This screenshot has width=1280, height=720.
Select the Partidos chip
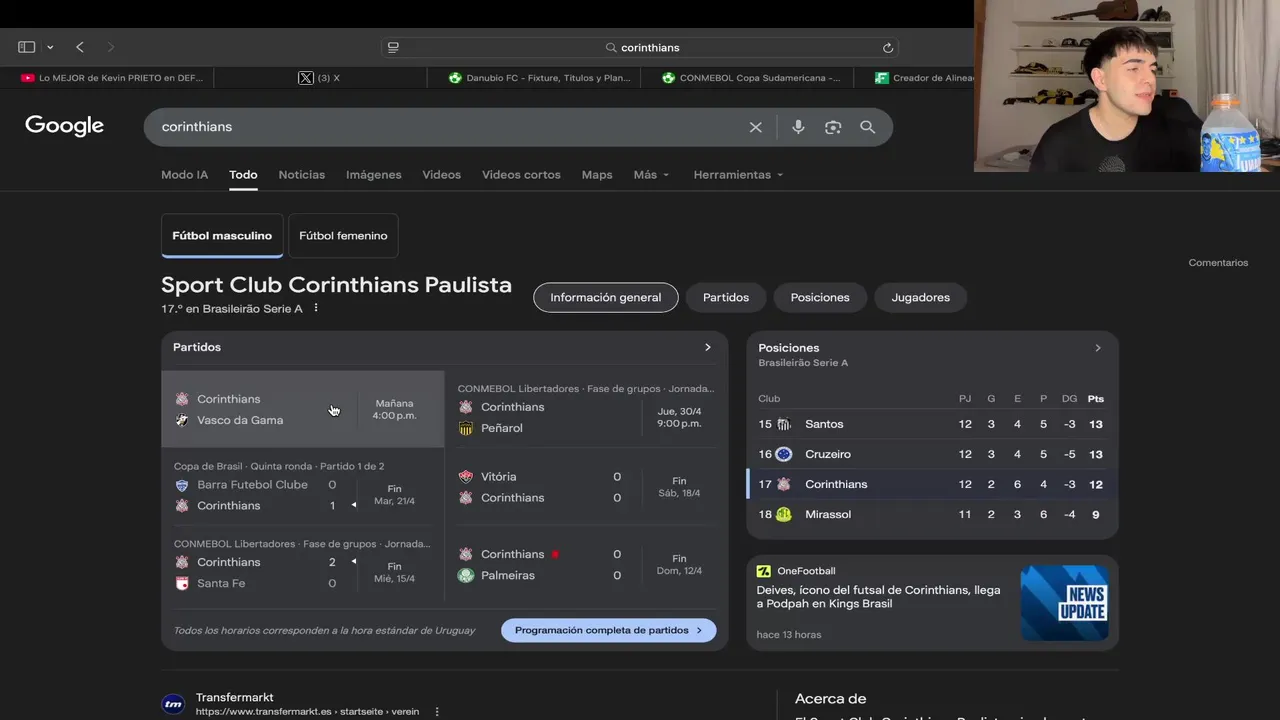pyautogui.click(x=726, y=297)
